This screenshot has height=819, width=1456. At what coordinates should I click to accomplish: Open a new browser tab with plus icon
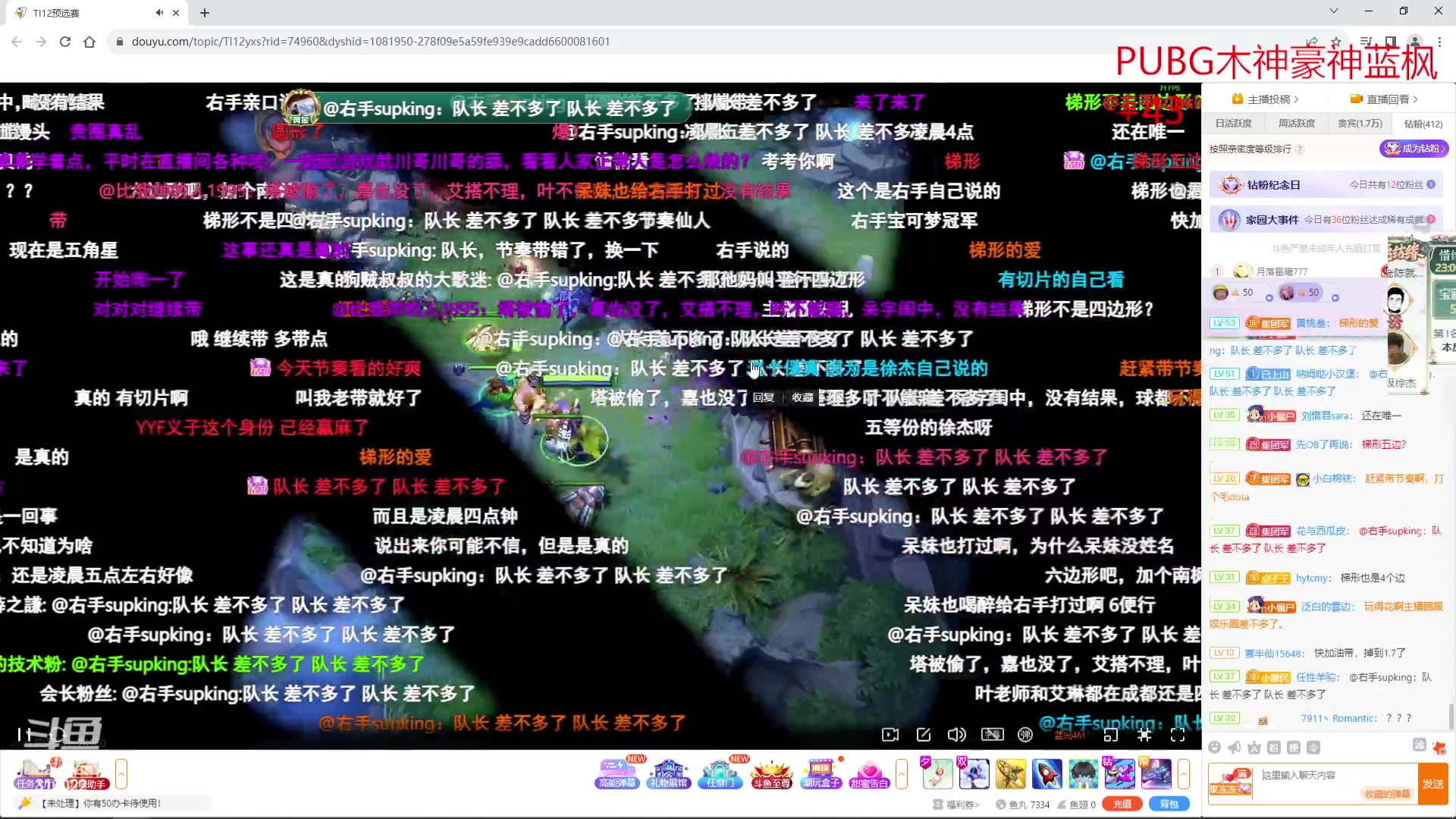click(x=205, y=13)
